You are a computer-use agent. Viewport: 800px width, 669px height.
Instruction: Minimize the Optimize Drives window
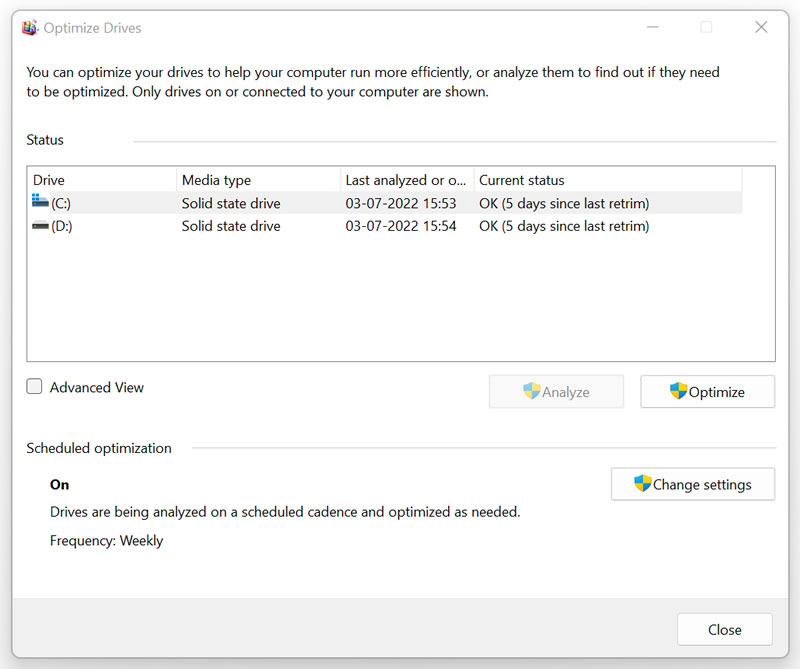[x=653, y=27]
